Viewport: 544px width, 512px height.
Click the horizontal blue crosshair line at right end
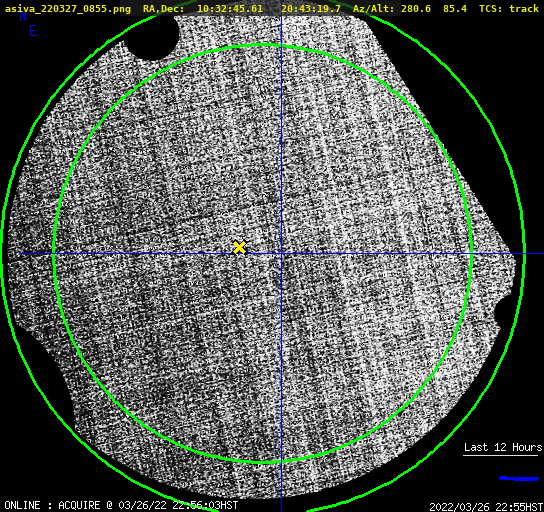click(534, 254)
